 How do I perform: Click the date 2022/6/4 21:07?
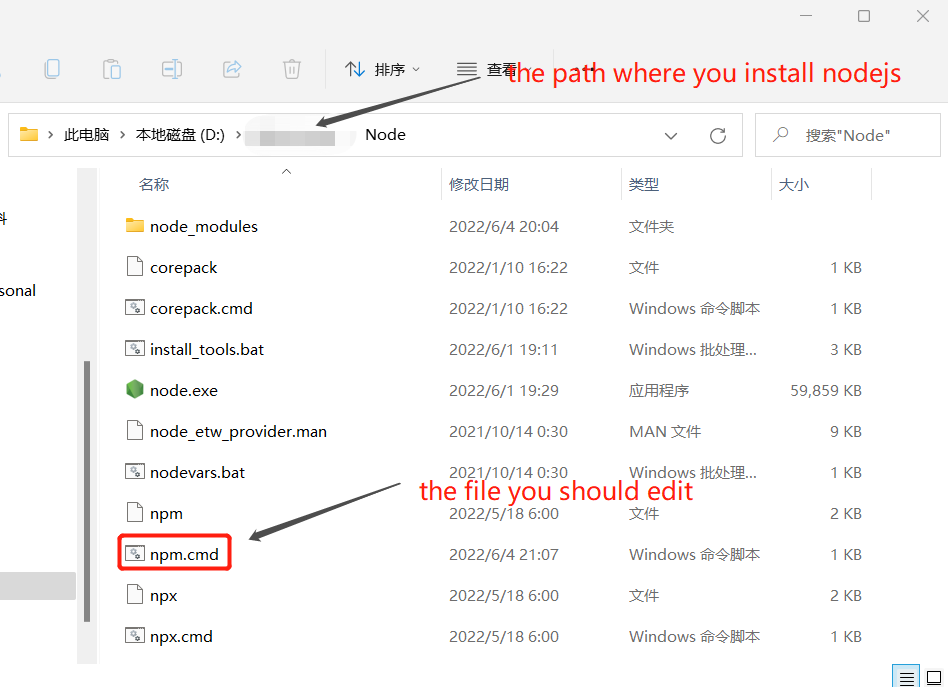(504, 555)
